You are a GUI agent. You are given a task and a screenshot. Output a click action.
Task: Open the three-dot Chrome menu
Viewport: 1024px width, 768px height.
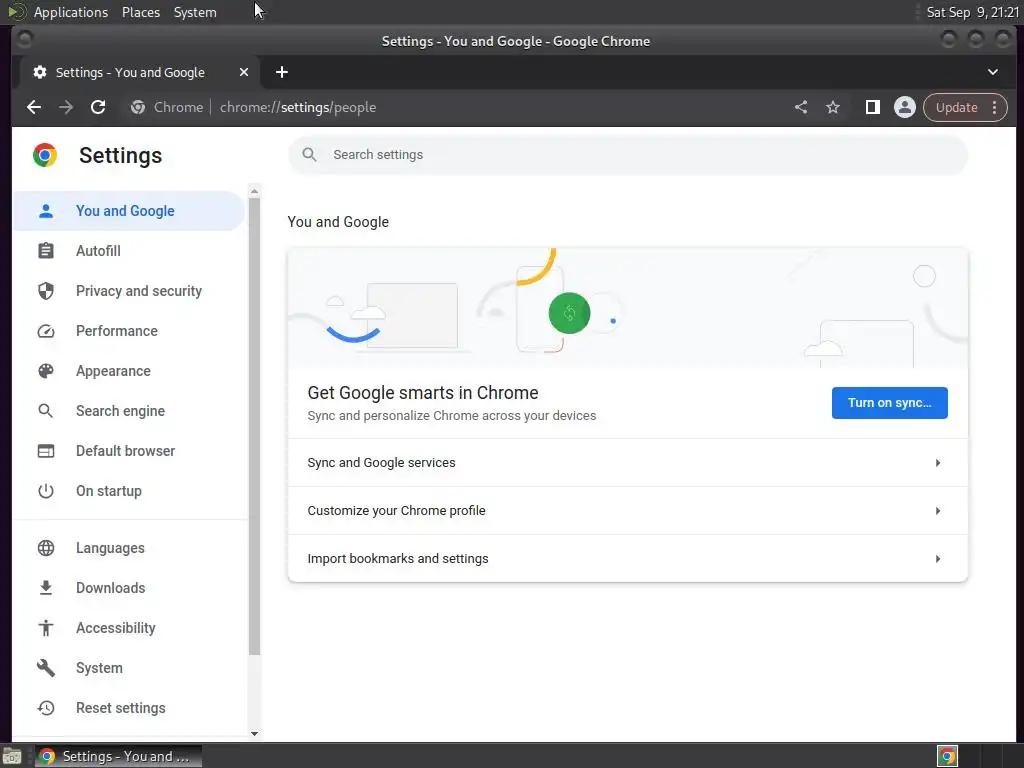tap(995, 107)
